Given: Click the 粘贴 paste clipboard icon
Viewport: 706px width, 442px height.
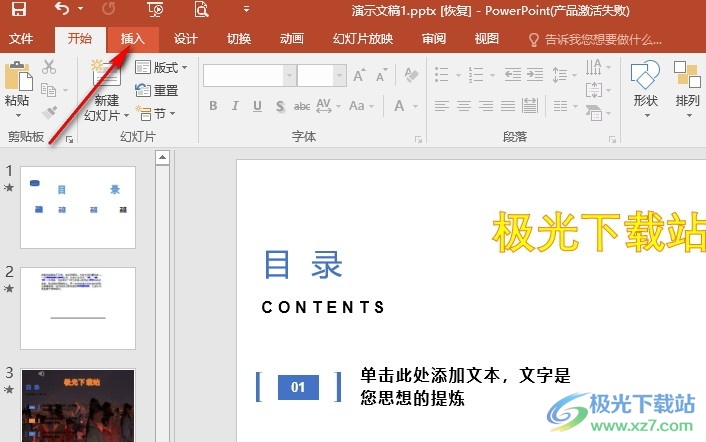Looking at the screenshot, I should click(x=18, y=76).
